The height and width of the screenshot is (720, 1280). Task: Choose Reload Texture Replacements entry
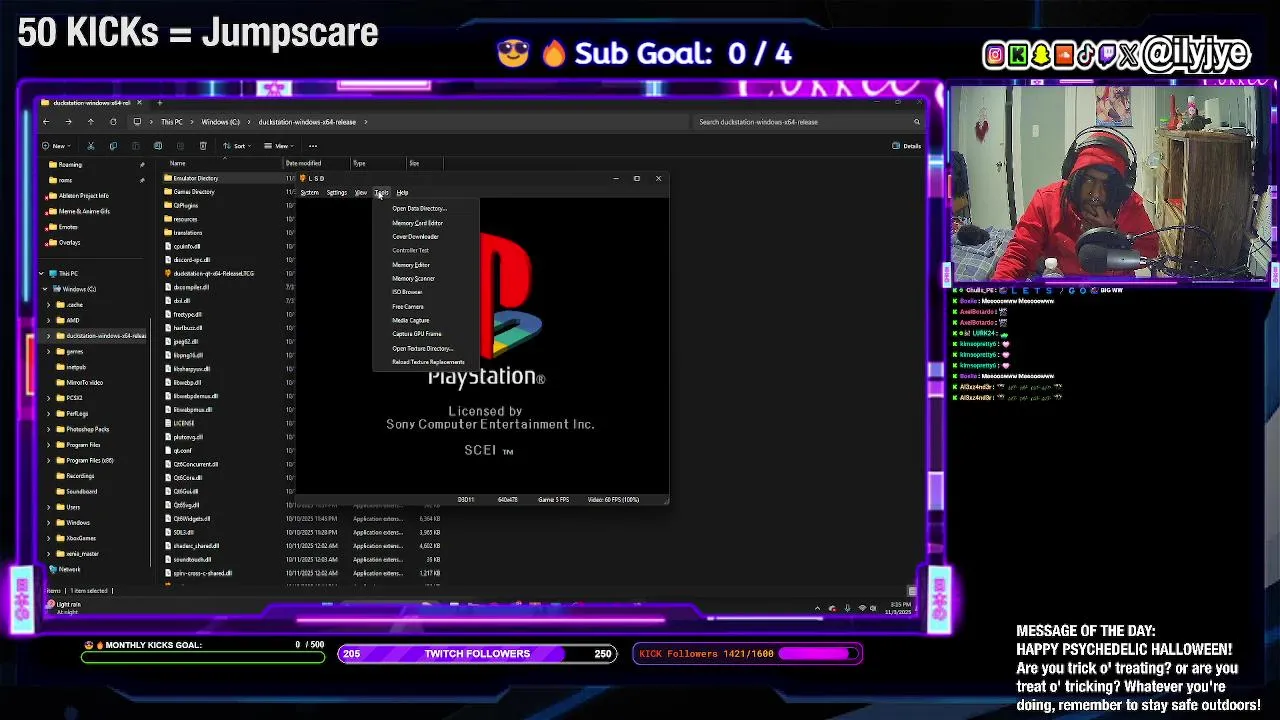coord(426,362)
